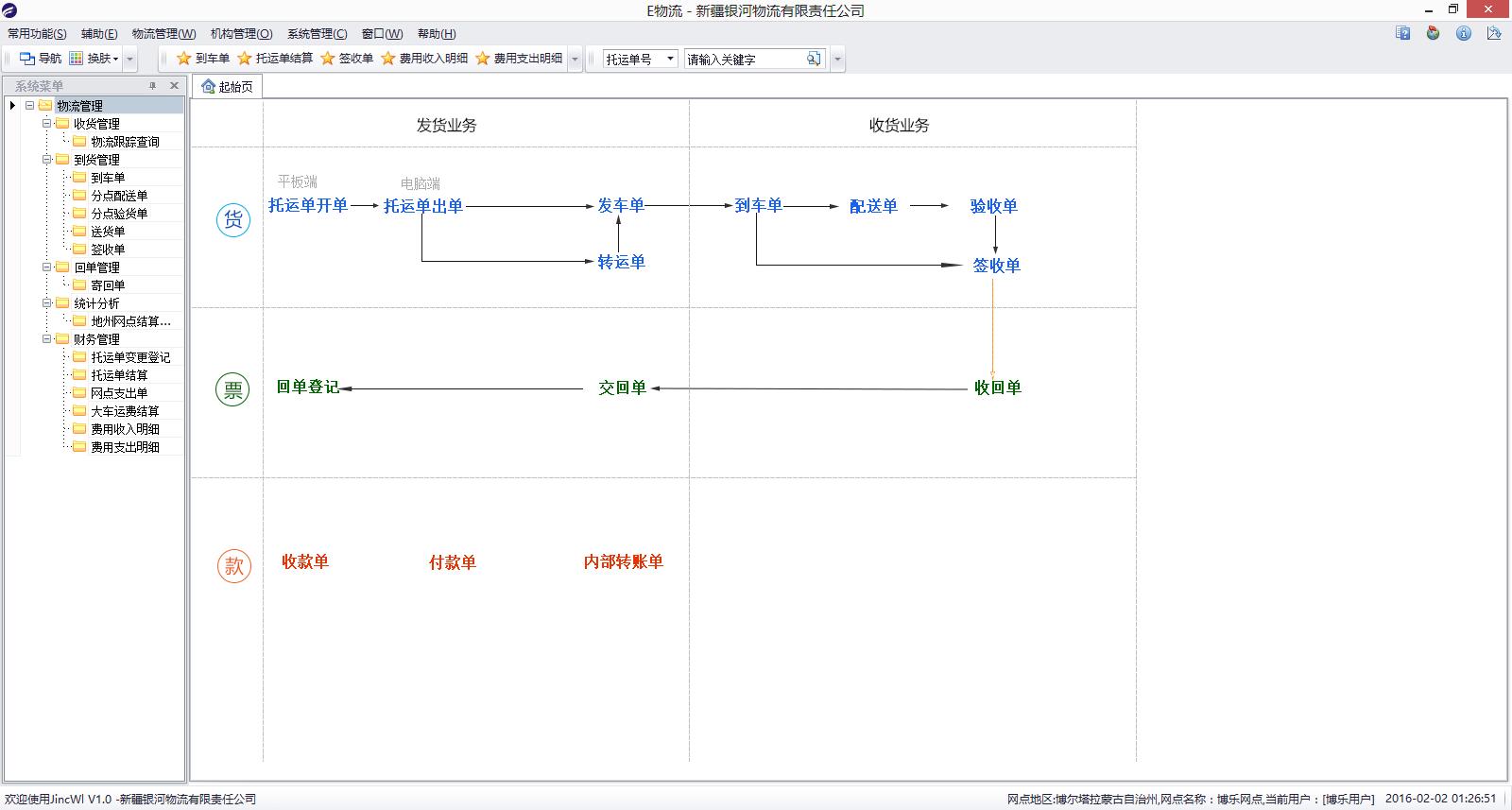The width and height of the screenshot is (1512, 810).
Task: Click the 导航 navigation toolbar button
Action: pos(41,59)
